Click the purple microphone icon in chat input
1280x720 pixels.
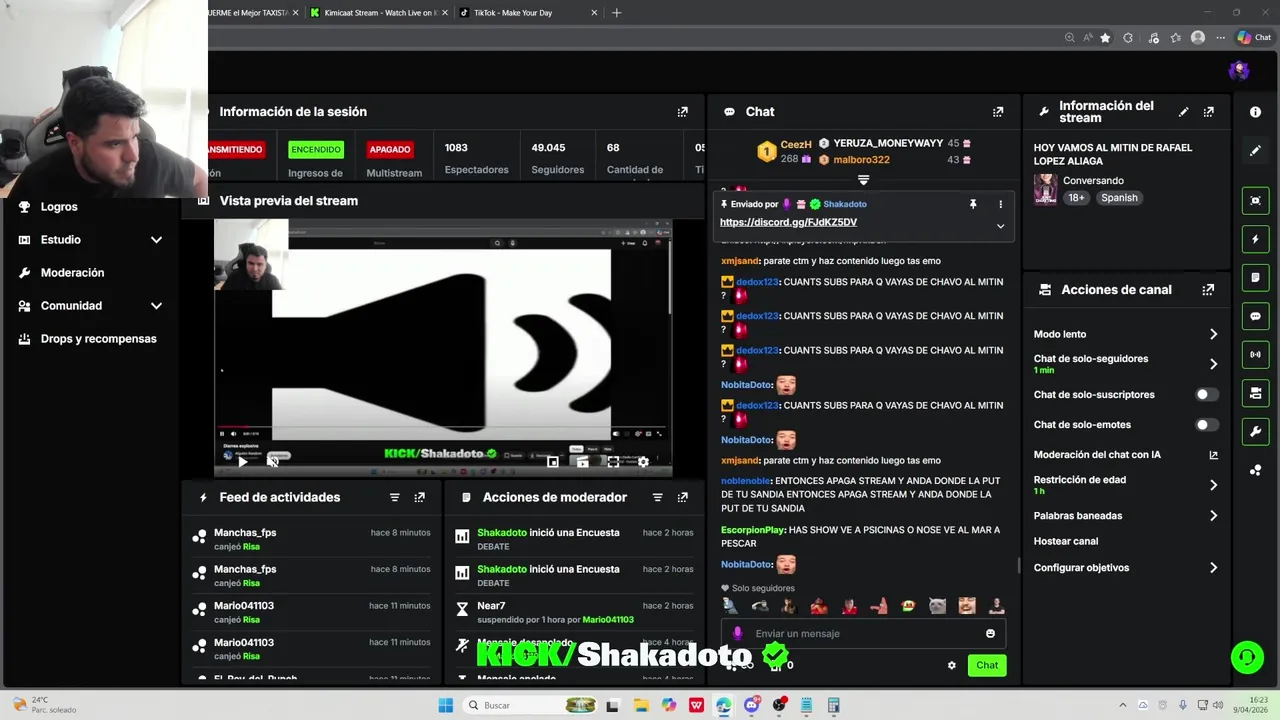coord(738,633)
